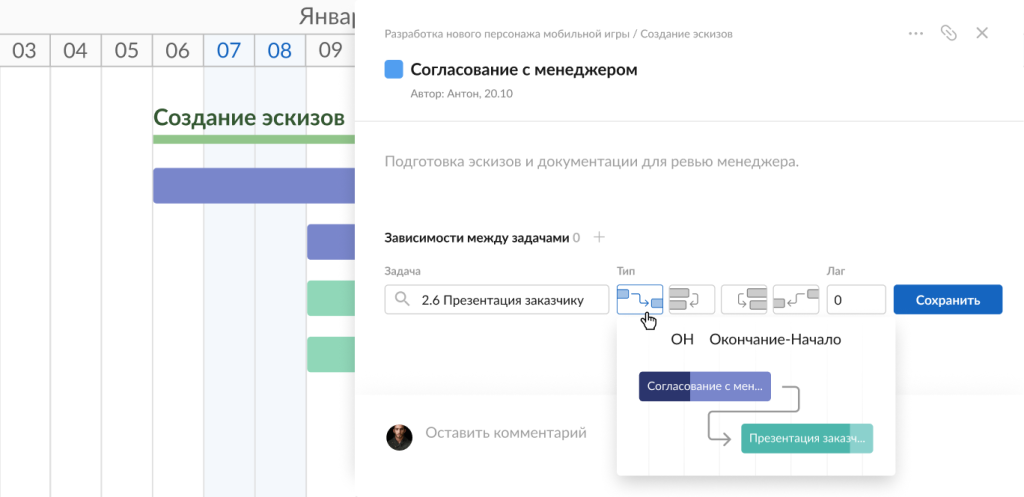1024x497 pixels.
Task: Click the «Окончание-Начало» tooltip label
Action: point(775,340)
